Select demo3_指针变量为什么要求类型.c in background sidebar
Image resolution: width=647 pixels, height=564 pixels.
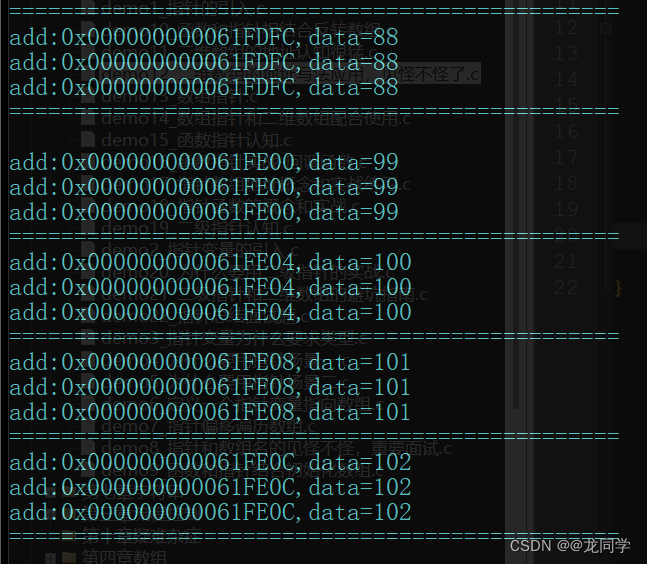coord(234,338)
